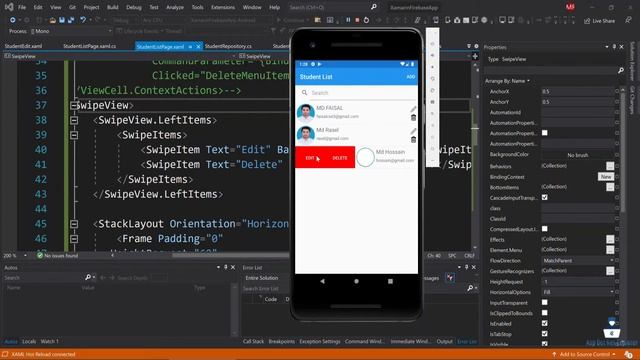
Task: Undo the last action
Action: (83, 20)
